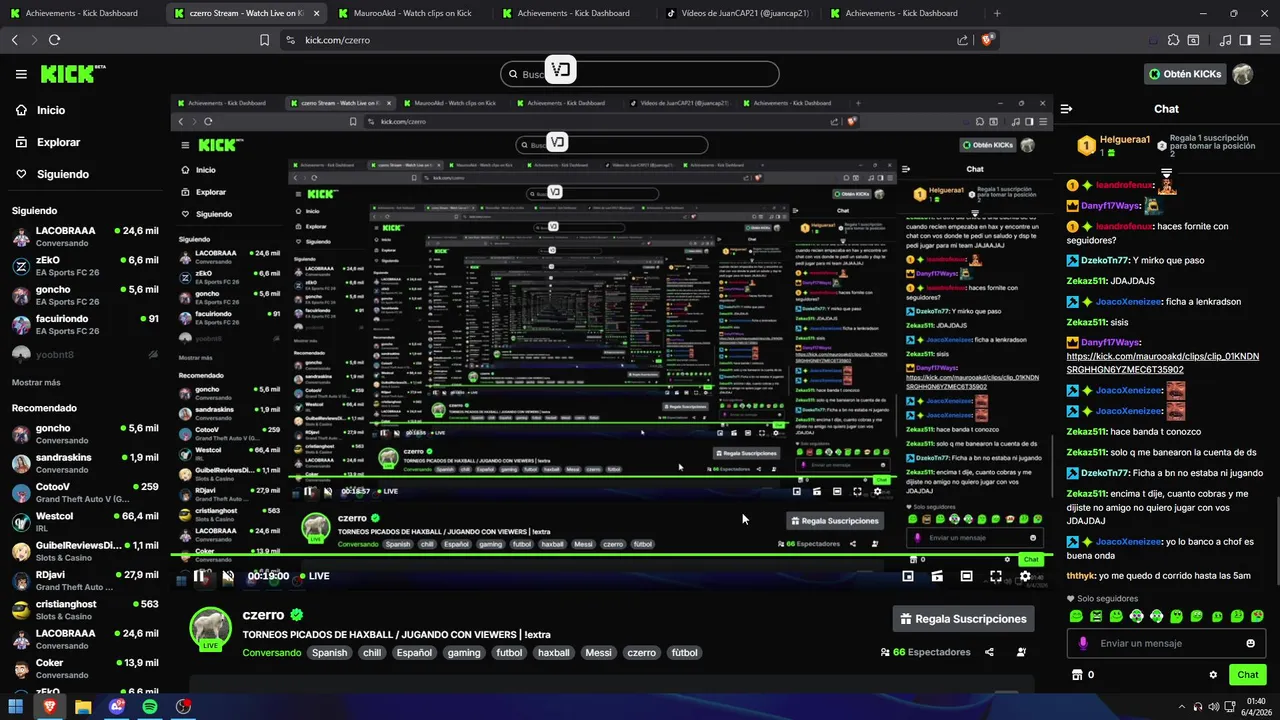Open chat settings gear icon
Image resolution: width=1280 pixels, height=720 pixels.
[x=1213, y=675]
